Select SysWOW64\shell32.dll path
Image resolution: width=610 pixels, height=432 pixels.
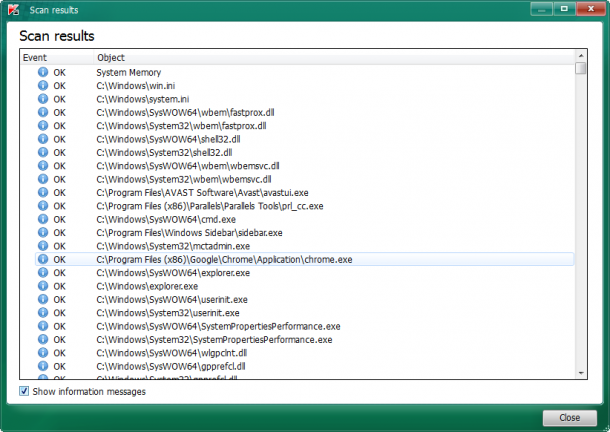click(x=168, y=139)
